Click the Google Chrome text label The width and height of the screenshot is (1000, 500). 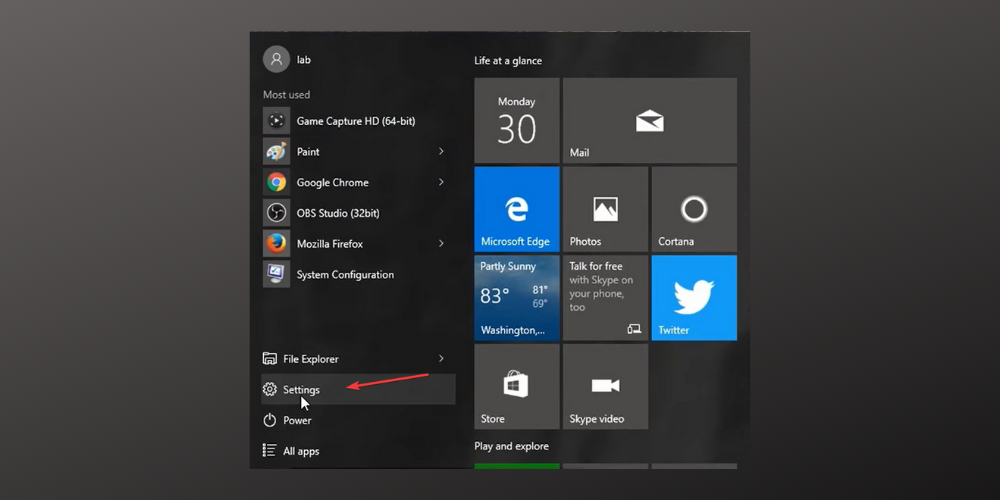(332, 182)
